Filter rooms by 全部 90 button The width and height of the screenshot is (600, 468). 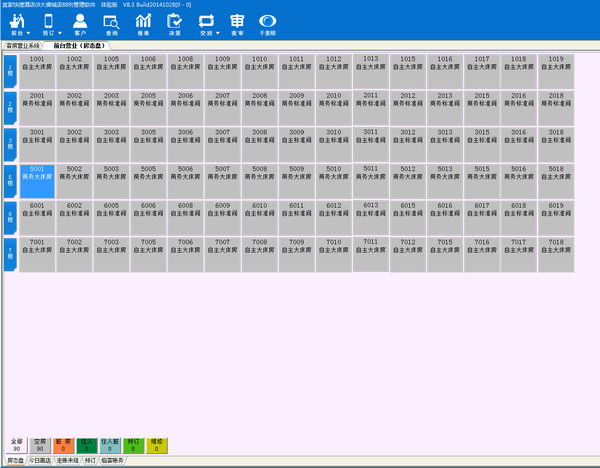pos(16,445)
